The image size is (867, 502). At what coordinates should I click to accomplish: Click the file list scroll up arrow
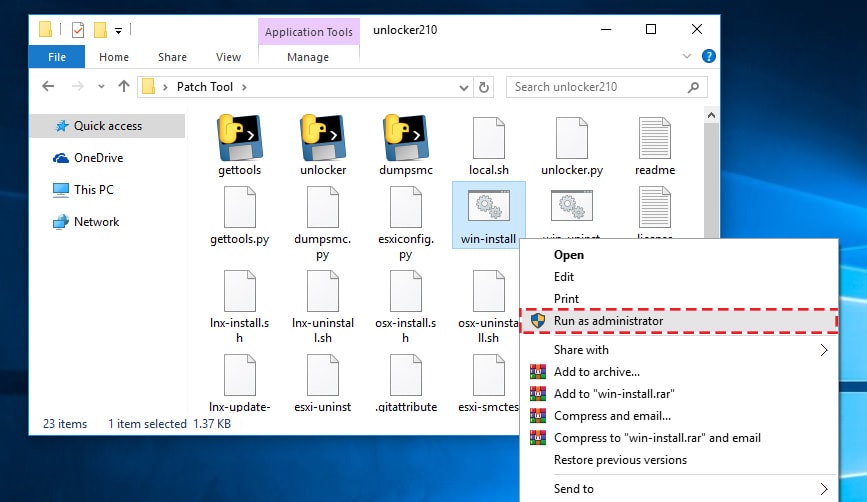(x=711, y=116)
